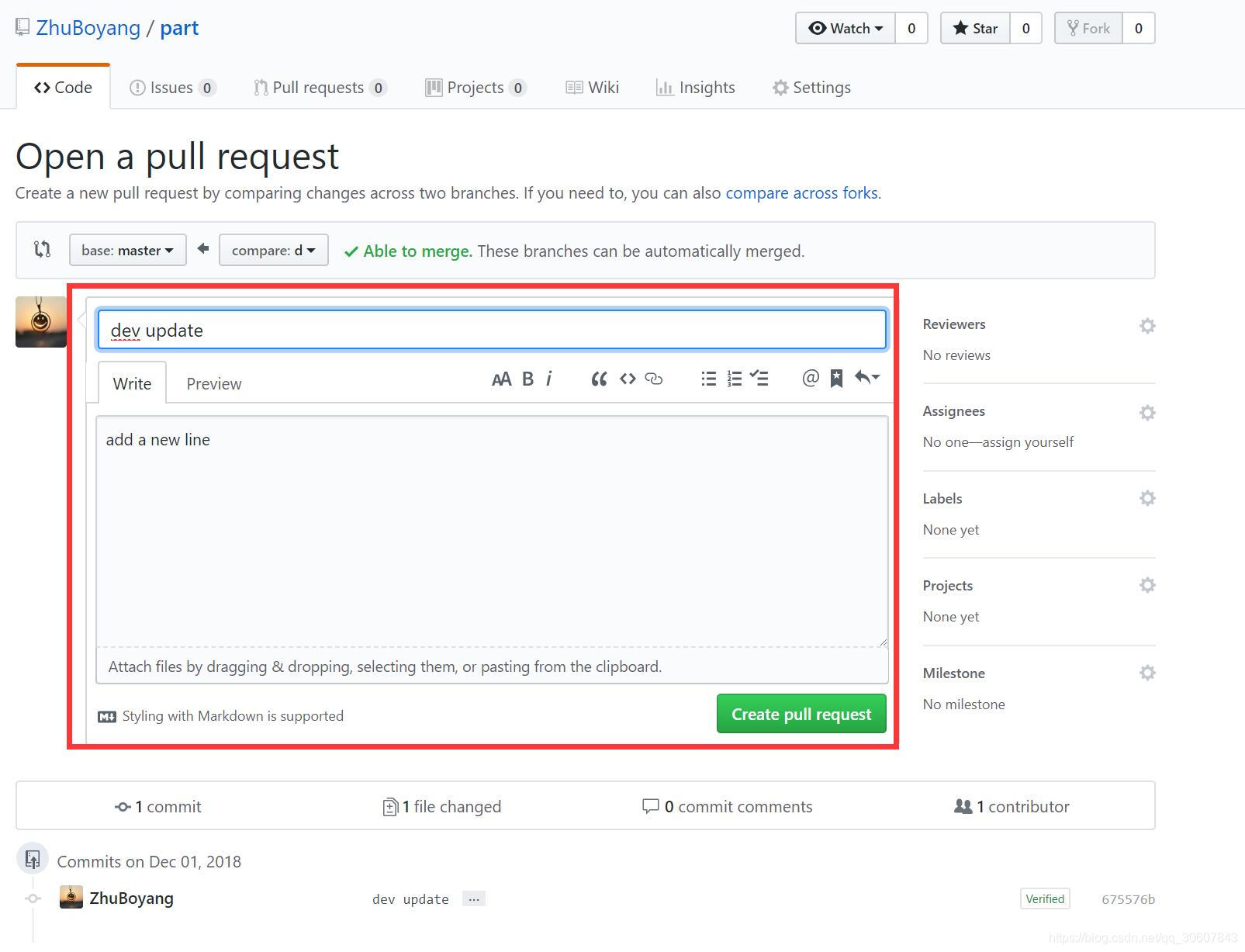
Task: Insert code formatting icon
Action: (628, 379)
